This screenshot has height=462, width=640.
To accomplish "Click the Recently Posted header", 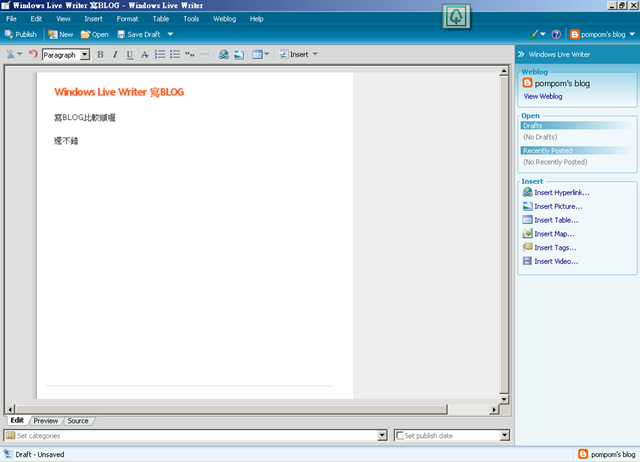I will point(576,151).
